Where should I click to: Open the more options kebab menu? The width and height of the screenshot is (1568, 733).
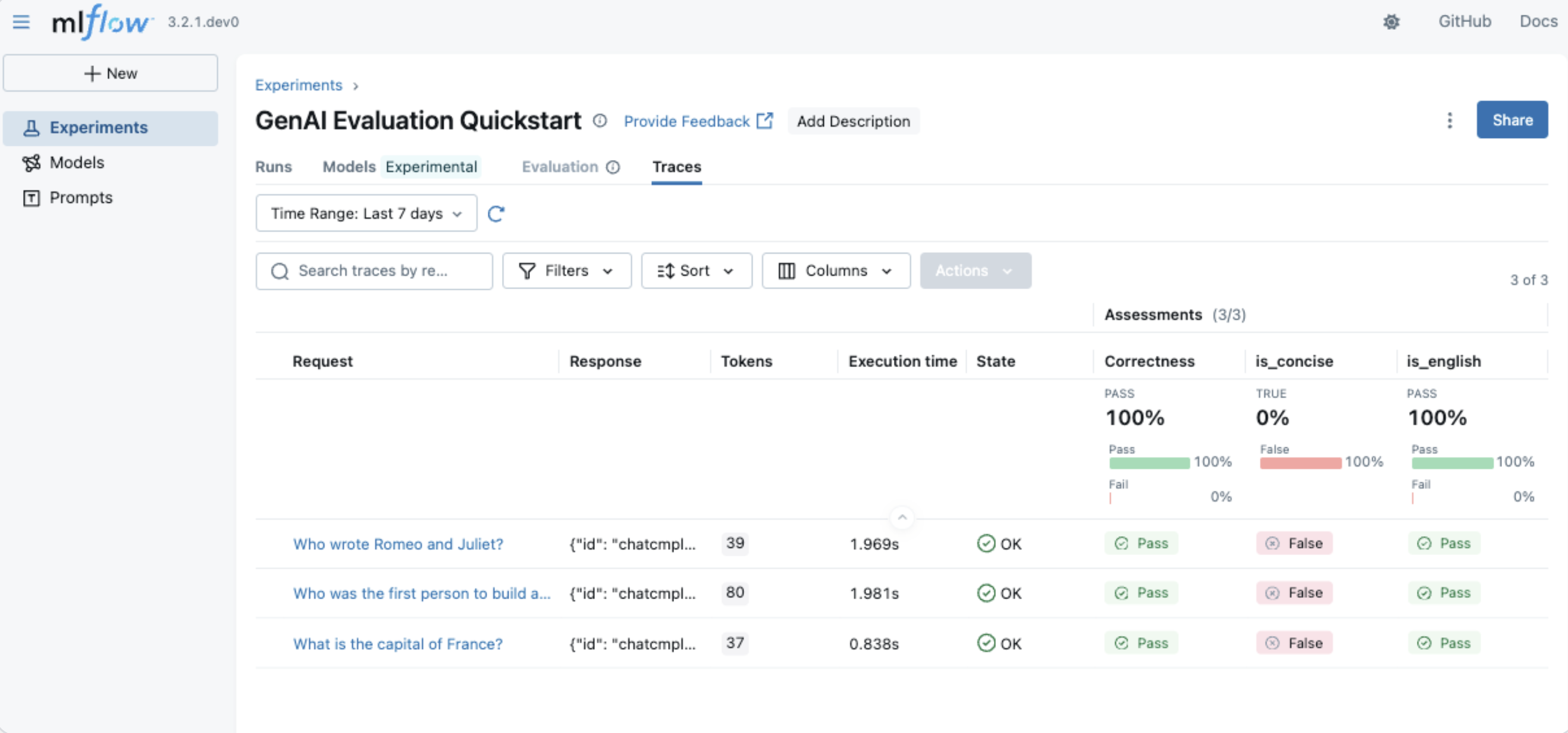[1450, 121]
